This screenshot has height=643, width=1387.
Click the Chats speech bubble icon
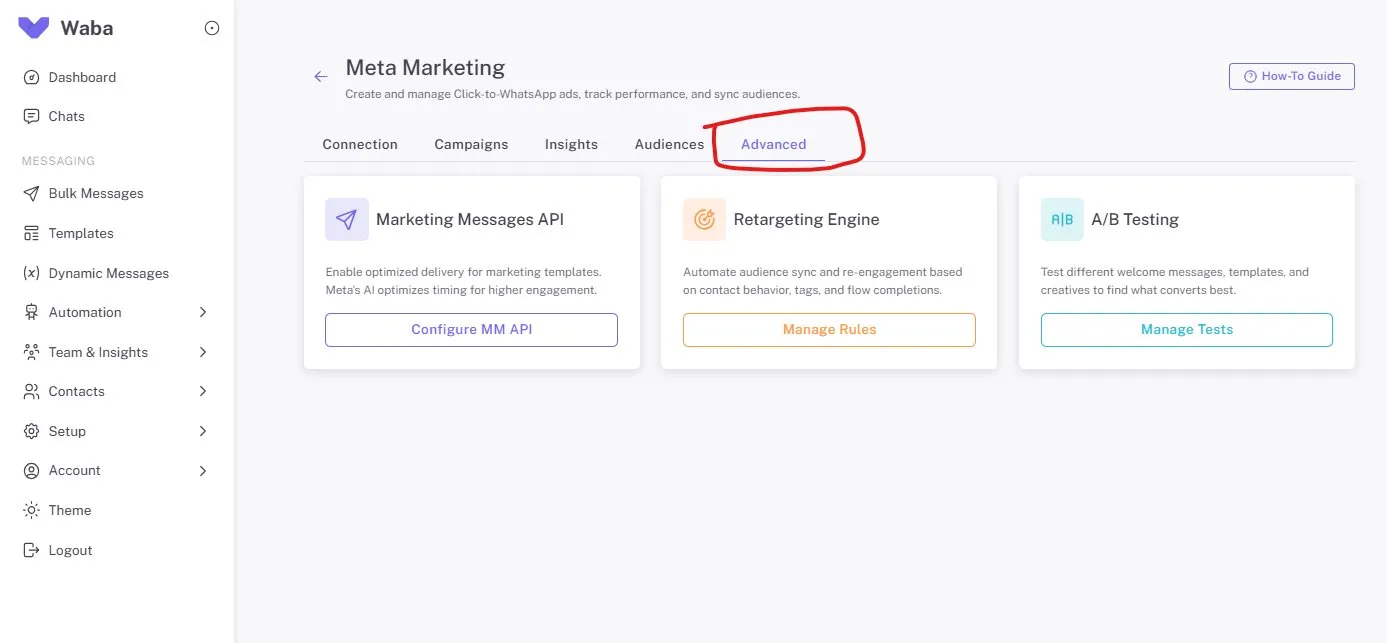tap(31, 116)
